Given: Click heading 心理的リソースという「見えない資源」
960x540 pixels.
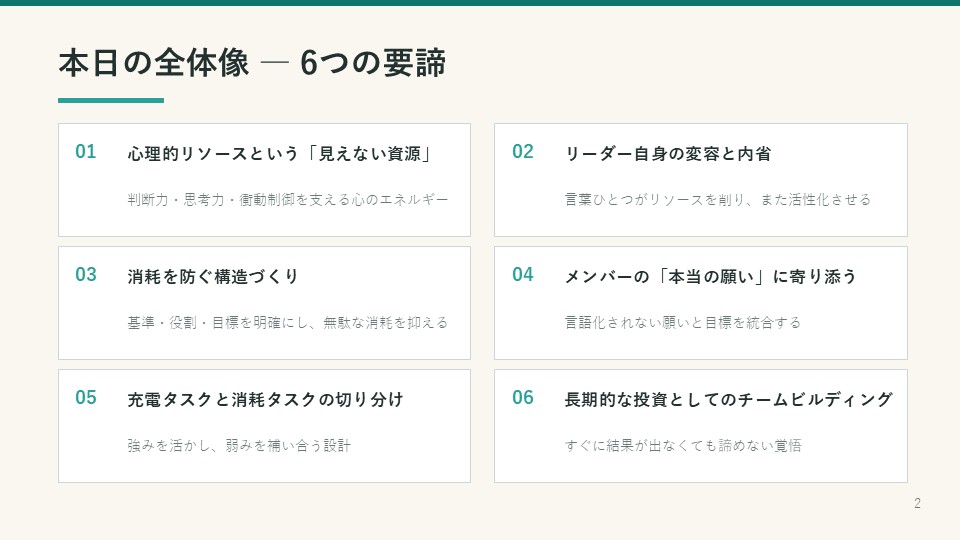Looking at the screenshot, I should click(280, 154).
